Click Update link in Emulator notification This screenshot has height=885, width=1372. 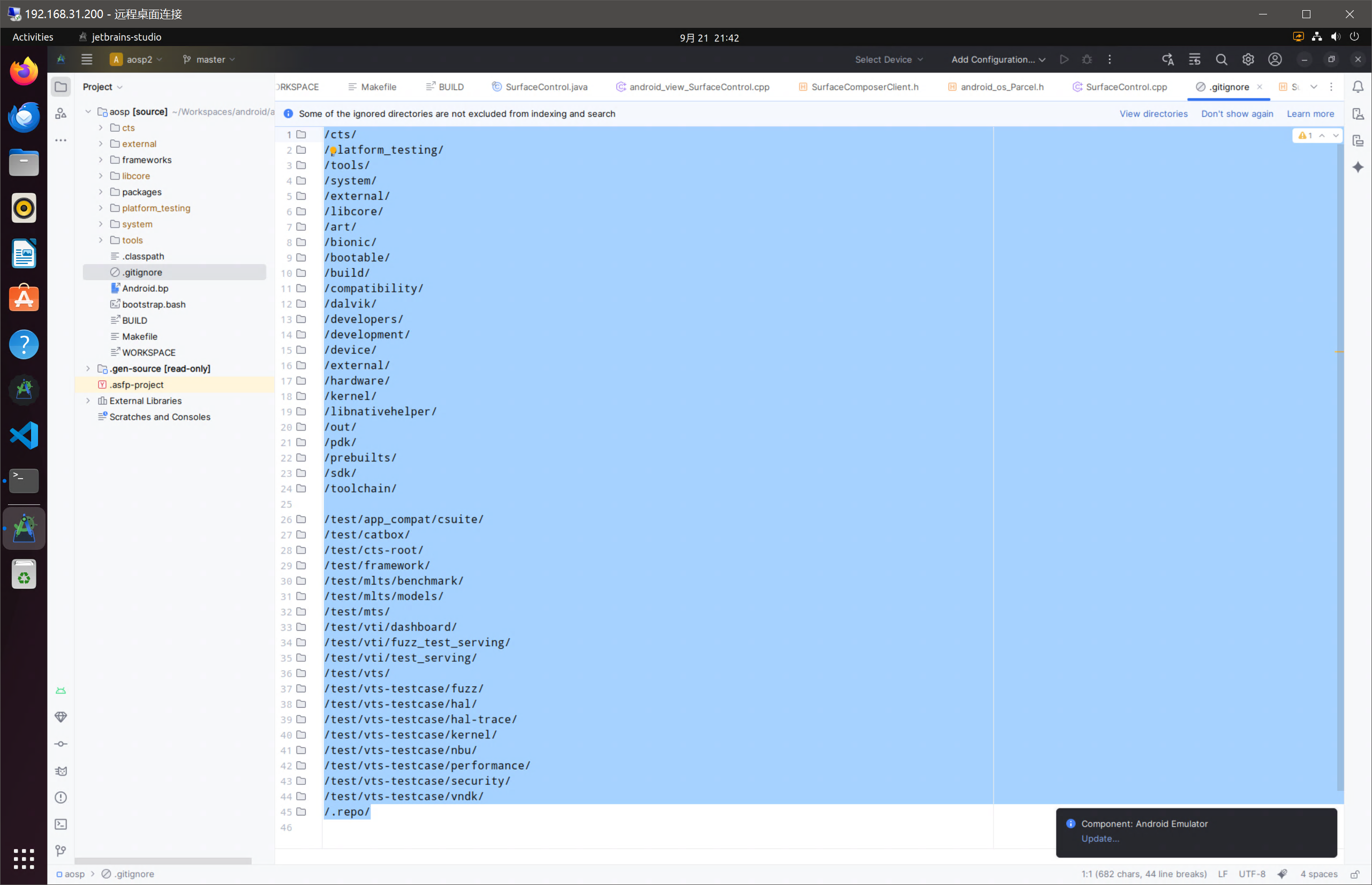point(1099,838)
